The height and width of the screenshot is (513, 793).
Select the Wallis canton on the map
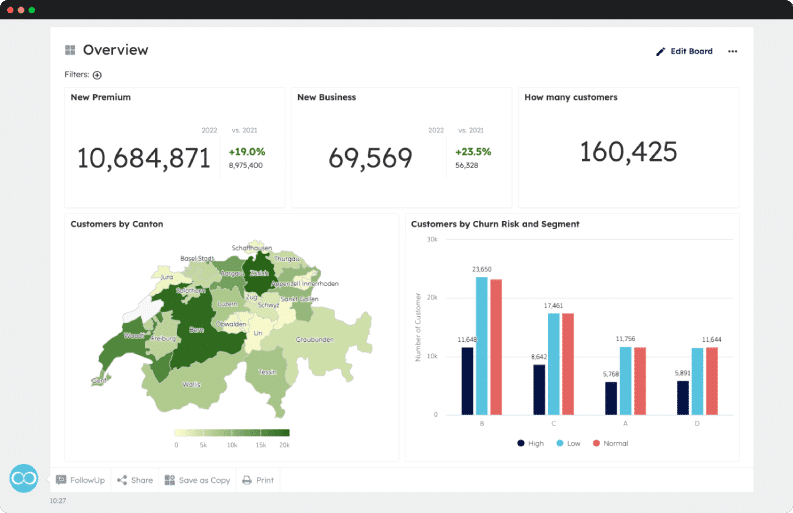(191, 387)
